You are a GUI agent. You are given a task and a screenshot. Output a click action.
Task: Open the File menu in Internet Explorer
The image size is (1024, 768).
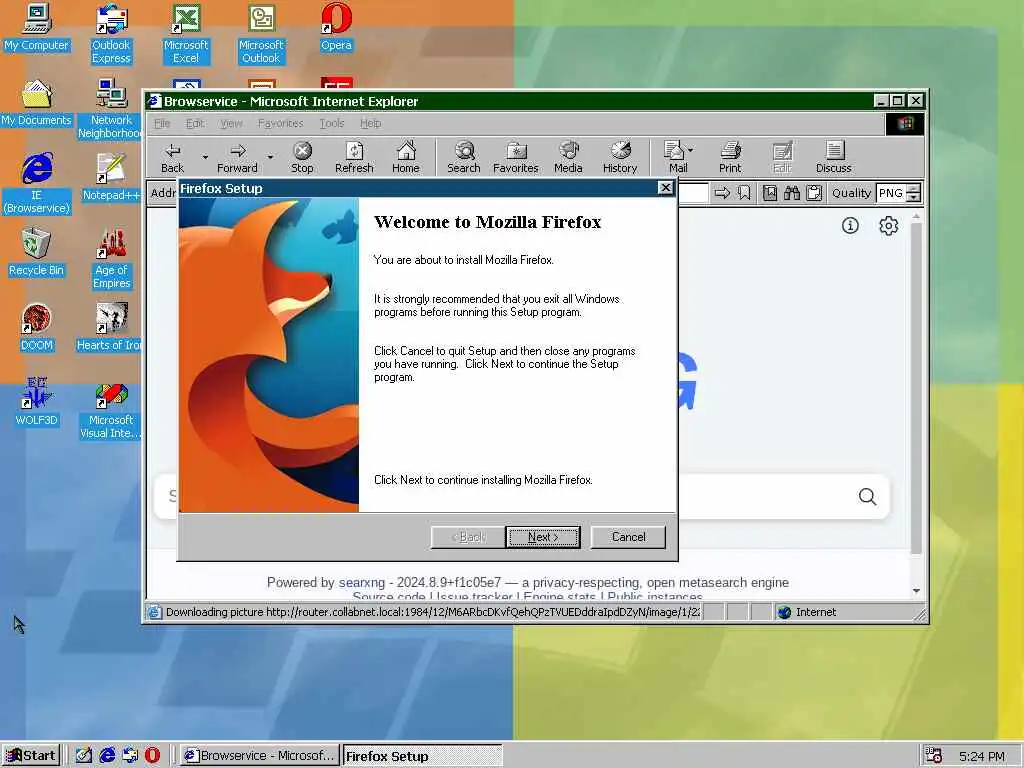(x=162, y=123)
